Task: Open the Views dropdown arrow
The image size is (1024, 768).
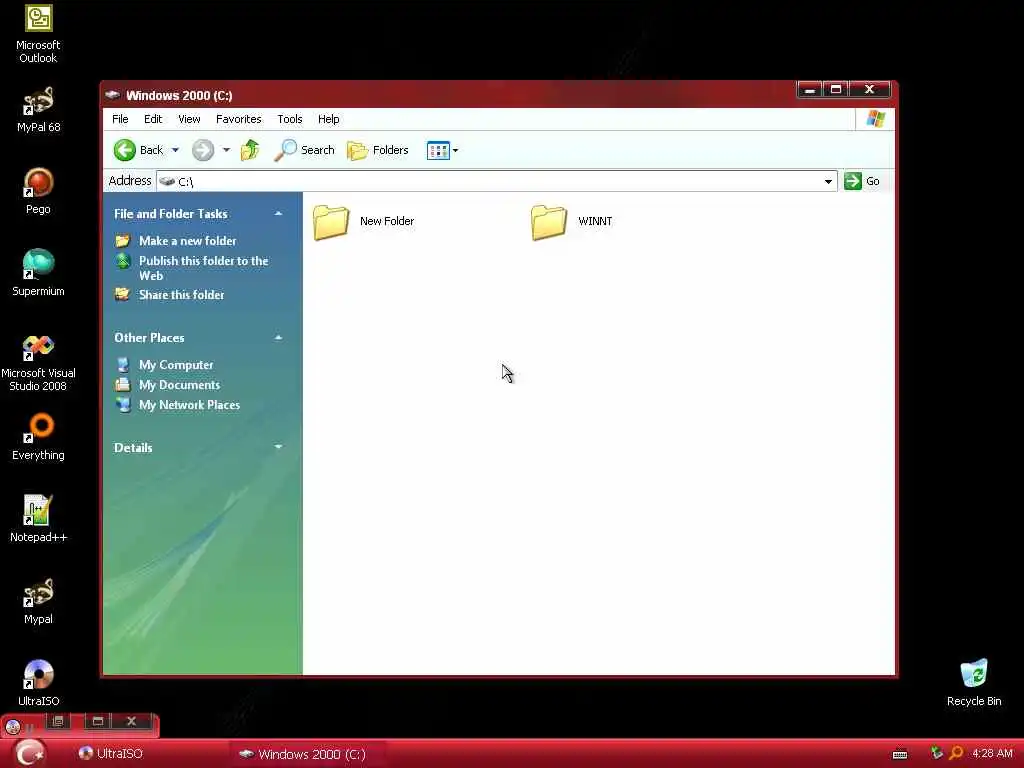Action: coord(455,150)
